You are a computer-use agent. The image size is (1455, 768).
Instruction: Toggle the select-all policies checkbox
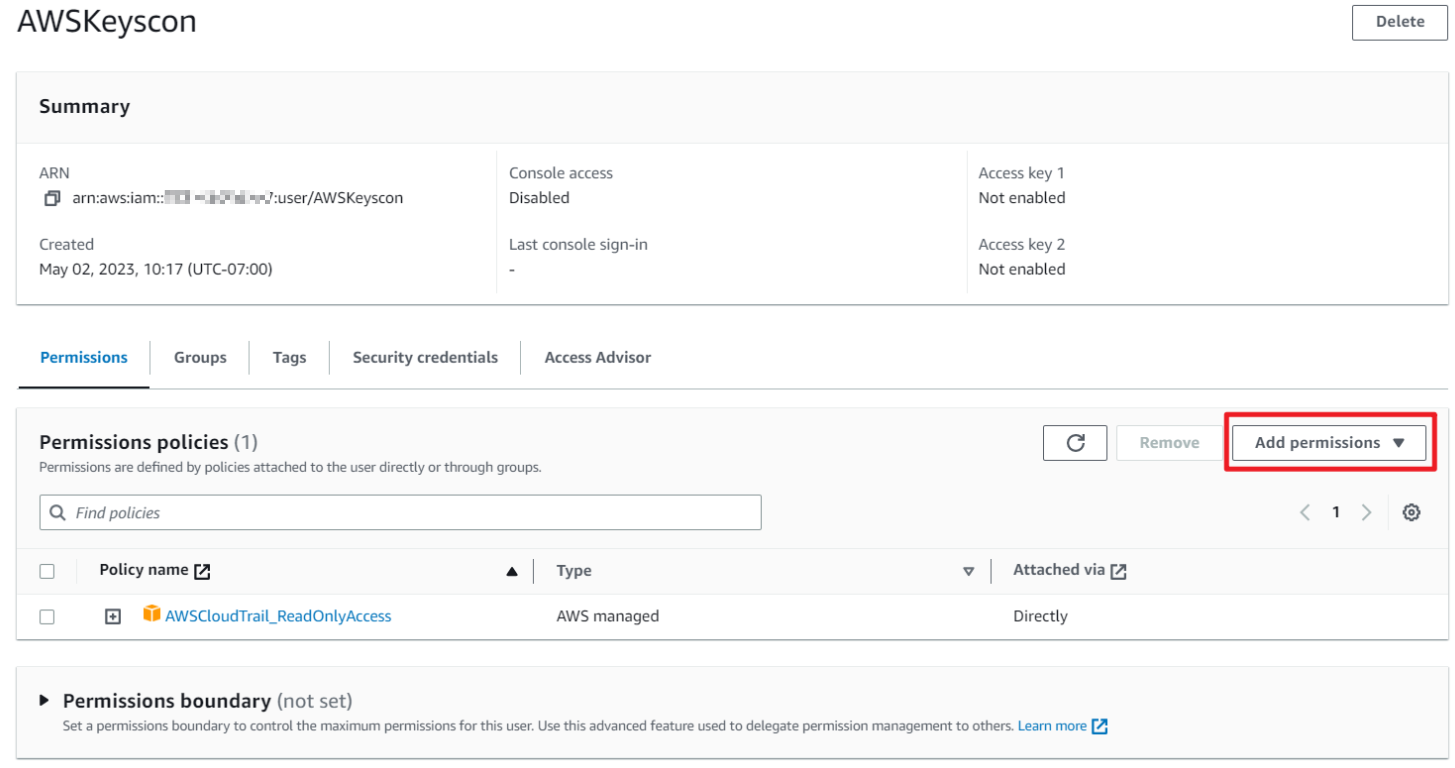pyautogui.click(x=47, y=571)
